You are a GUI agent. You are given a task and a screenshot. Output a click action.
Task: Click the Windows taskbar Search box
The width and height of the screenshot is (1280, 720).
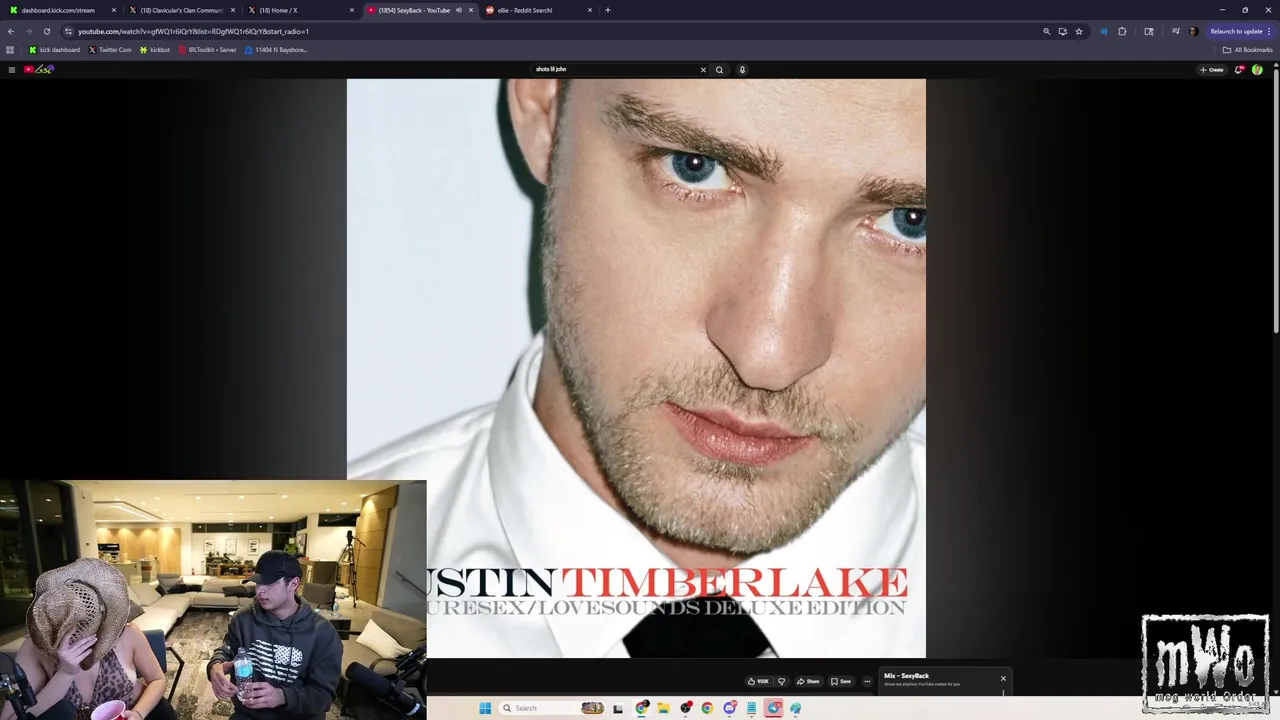(552, 708)
